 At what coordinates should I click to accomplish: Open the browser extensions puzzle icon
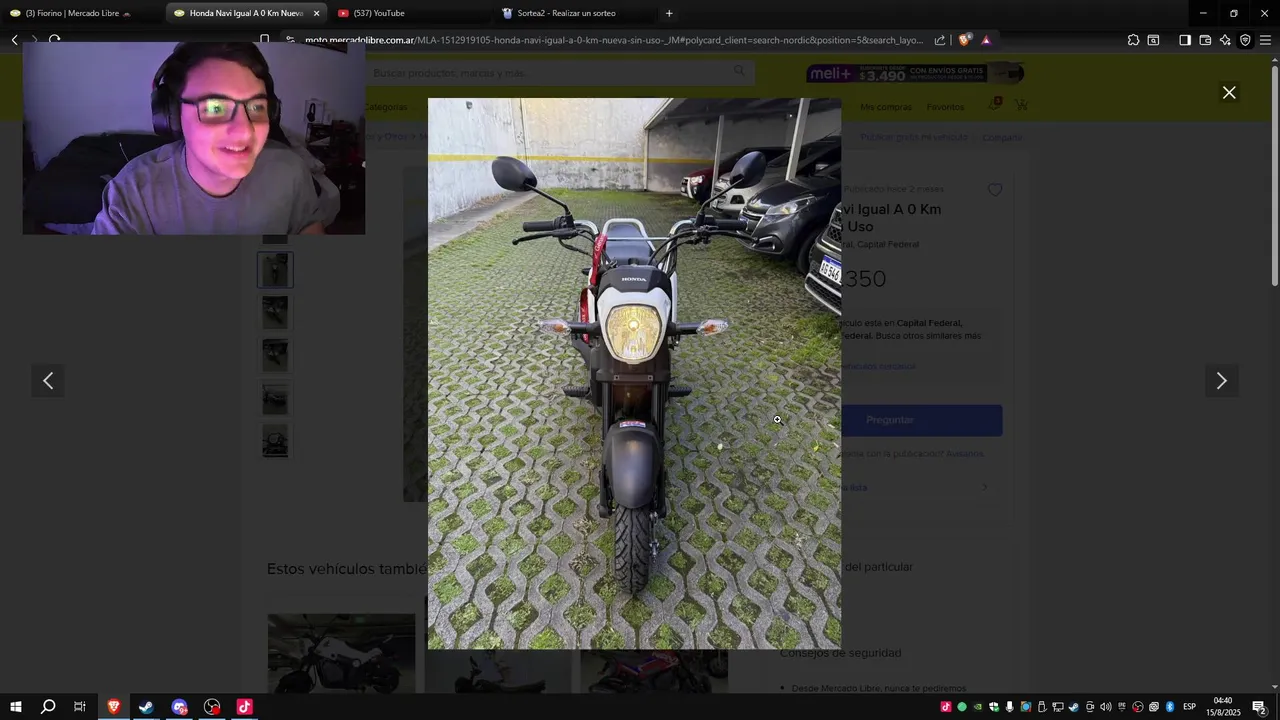pyautogui.click(x=1133, y=40)
